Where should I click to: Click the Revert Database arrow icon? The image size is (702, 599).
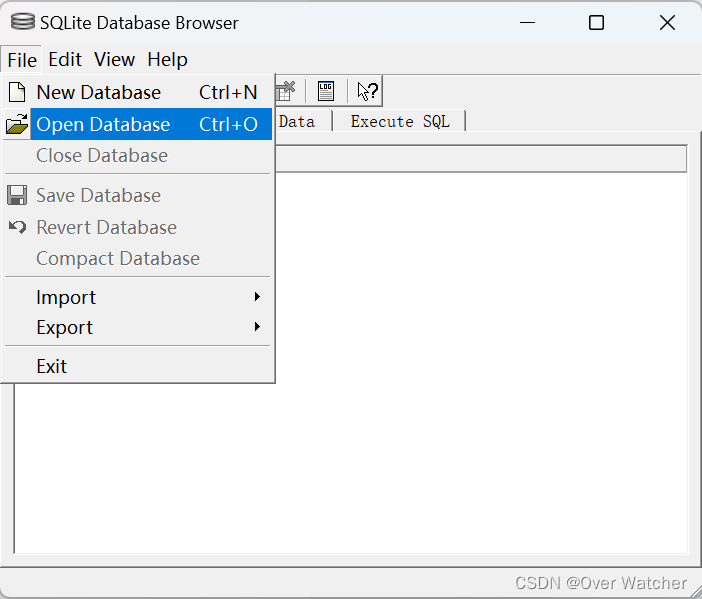click(17, 227)
